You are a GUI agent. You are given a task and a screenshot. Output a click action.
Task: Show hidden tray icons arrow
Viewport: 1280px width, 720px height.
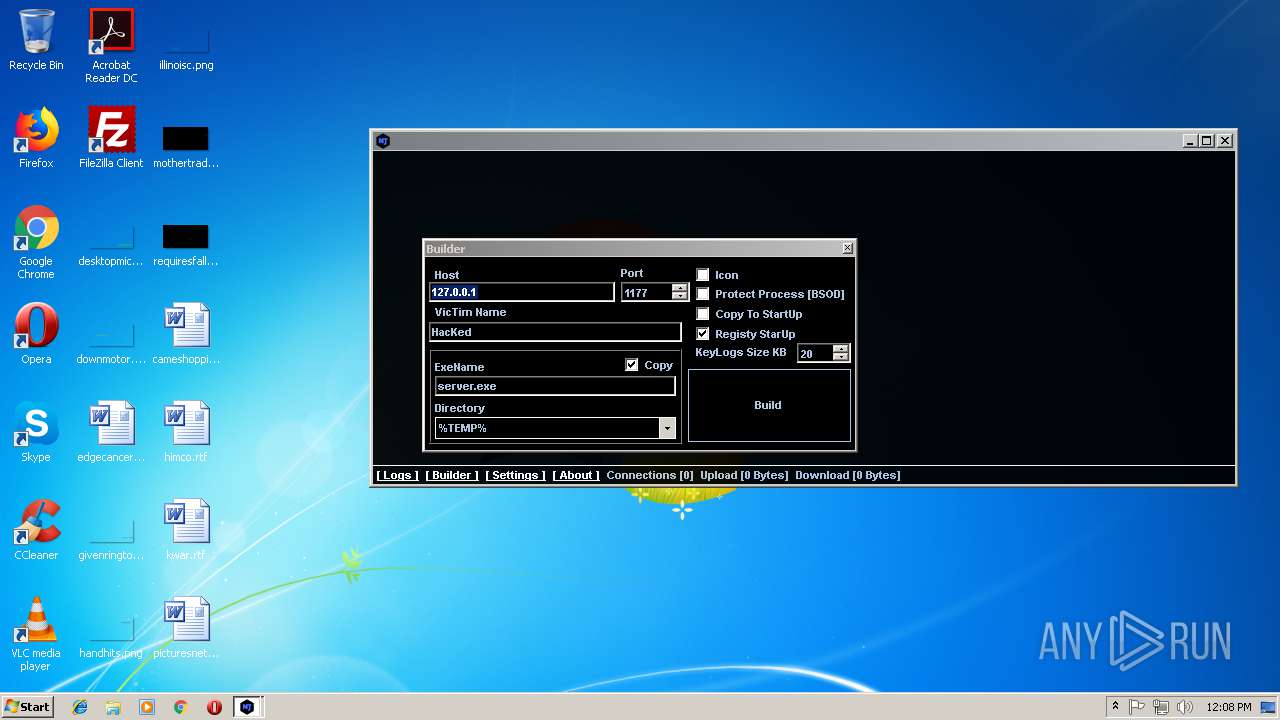[x=1115, y=707]
